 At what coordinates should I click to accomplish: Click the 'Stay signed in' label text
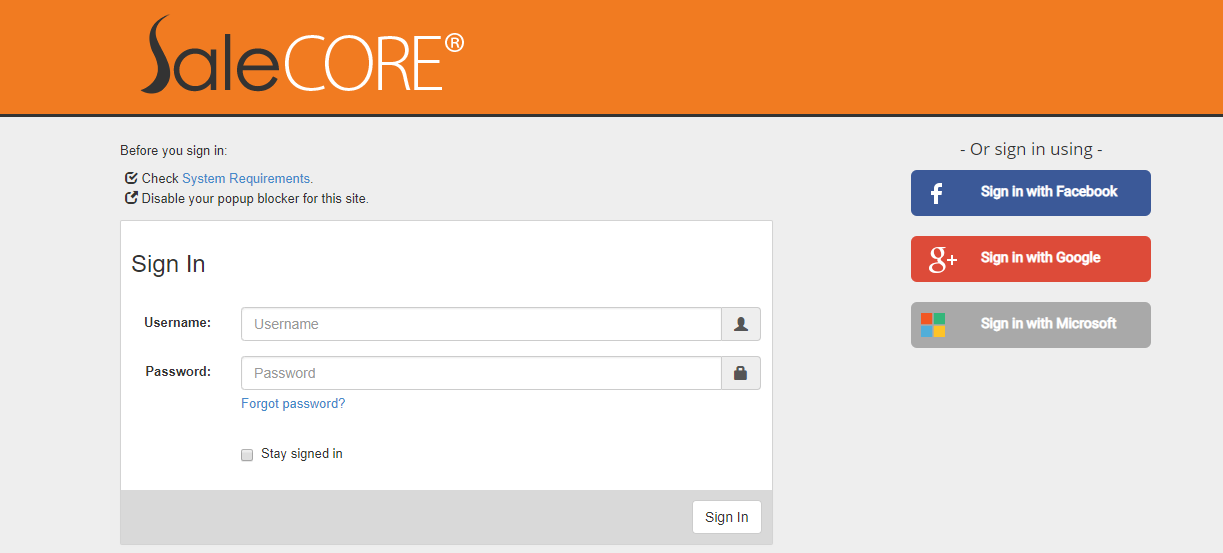(302, 454)
